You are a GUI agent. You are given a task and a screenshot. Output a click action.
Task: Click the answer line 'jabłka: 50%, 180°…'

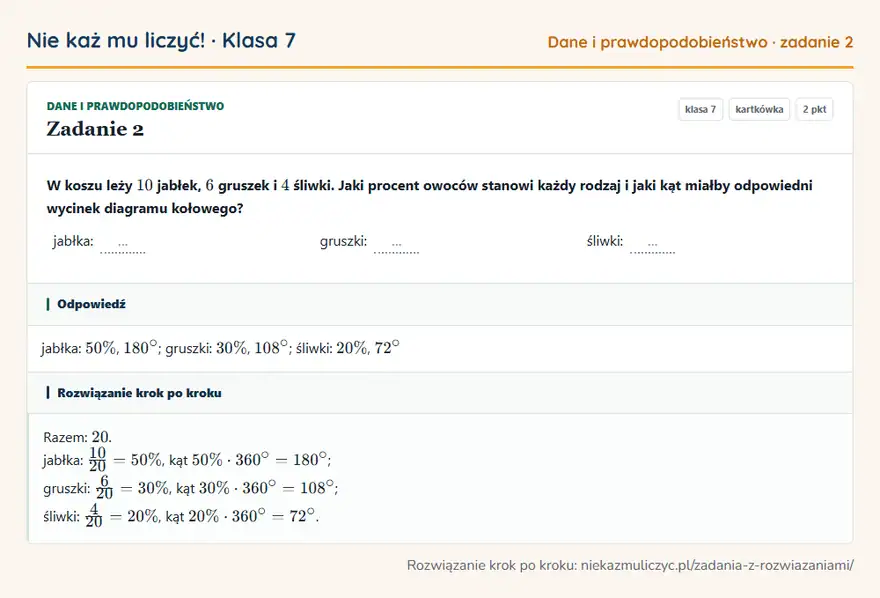tap(220, 348)
